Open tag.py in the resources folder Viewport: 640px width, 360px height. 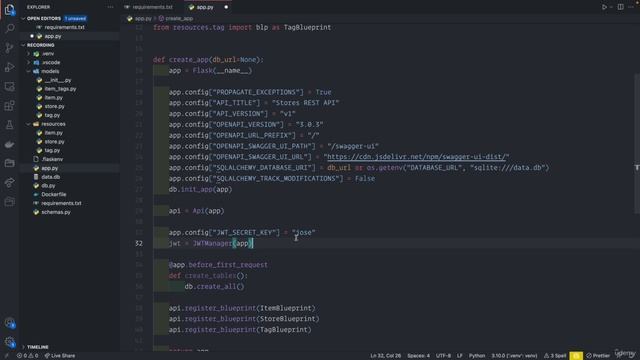click(52, 150)
